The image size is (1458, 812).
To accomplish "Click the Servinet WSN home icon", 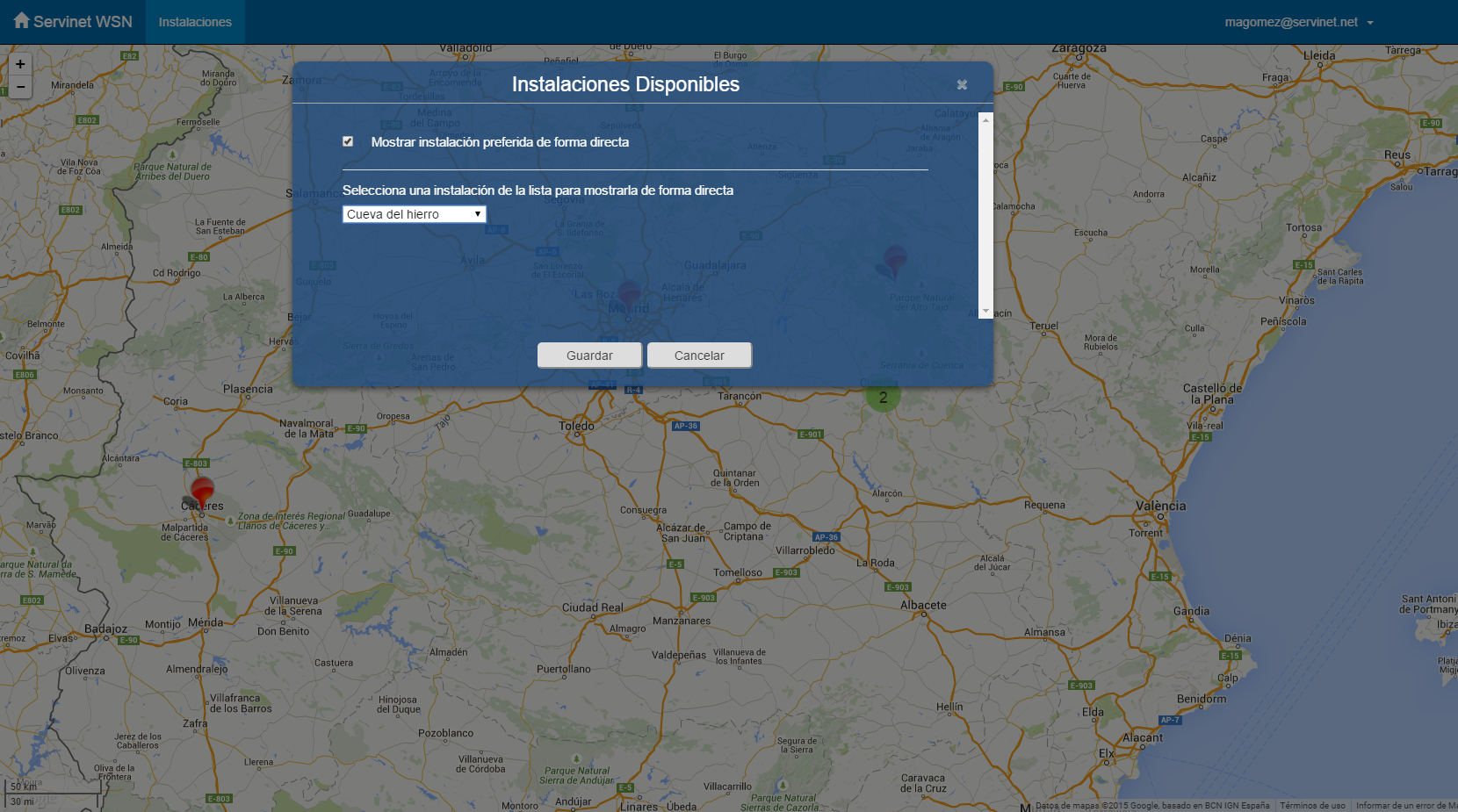I will [x=22, y=20].
